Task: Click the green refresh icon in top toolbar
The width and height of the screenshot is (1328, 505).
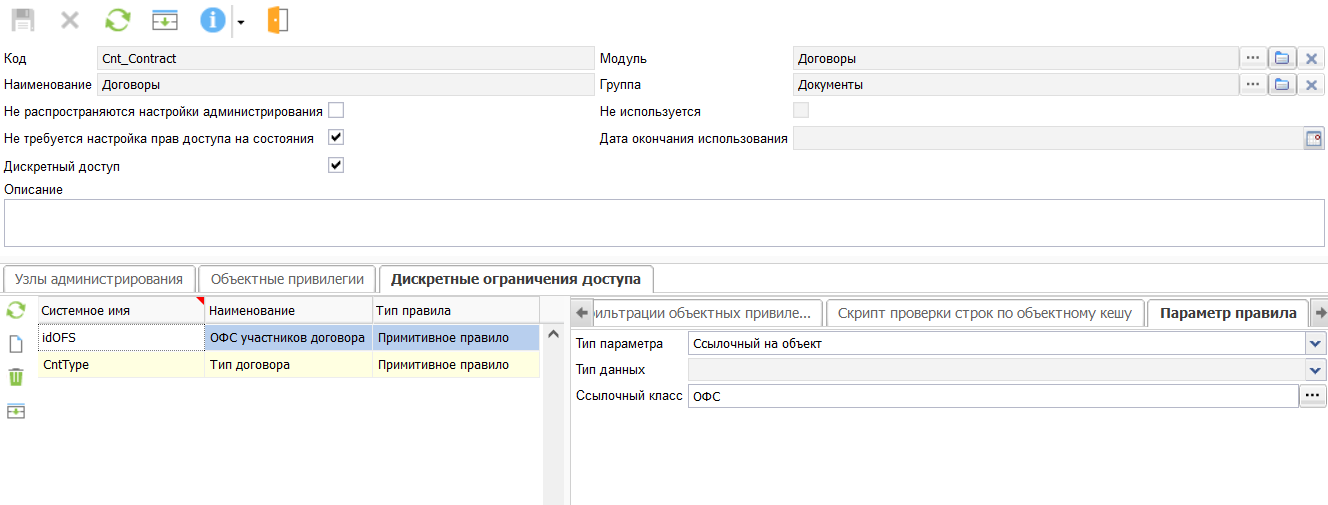Action: 119,20
